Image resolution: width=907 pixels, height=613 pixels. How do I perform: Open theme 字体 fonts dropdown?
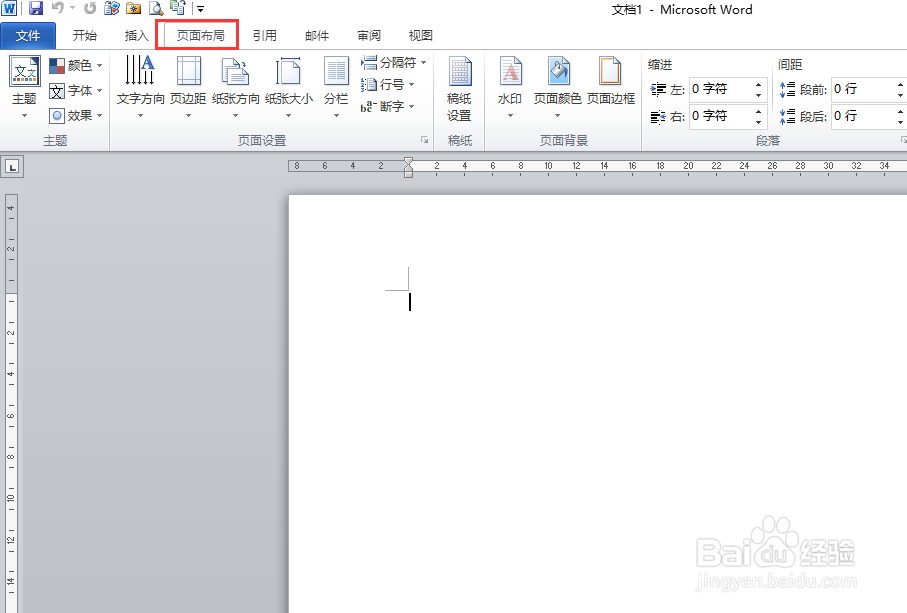76,91
